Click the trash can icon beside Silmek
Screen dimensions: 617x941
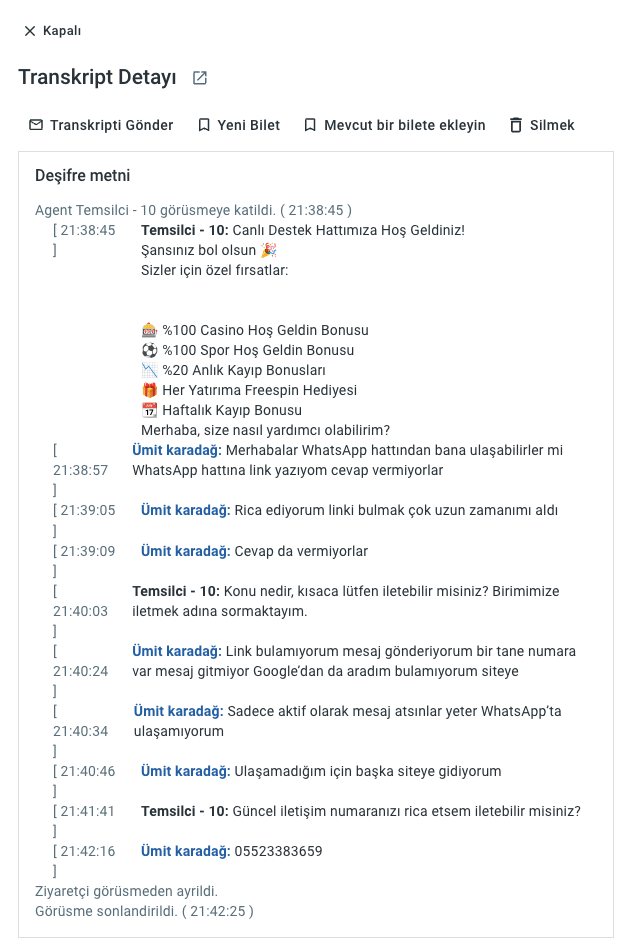tap(516, 125)
